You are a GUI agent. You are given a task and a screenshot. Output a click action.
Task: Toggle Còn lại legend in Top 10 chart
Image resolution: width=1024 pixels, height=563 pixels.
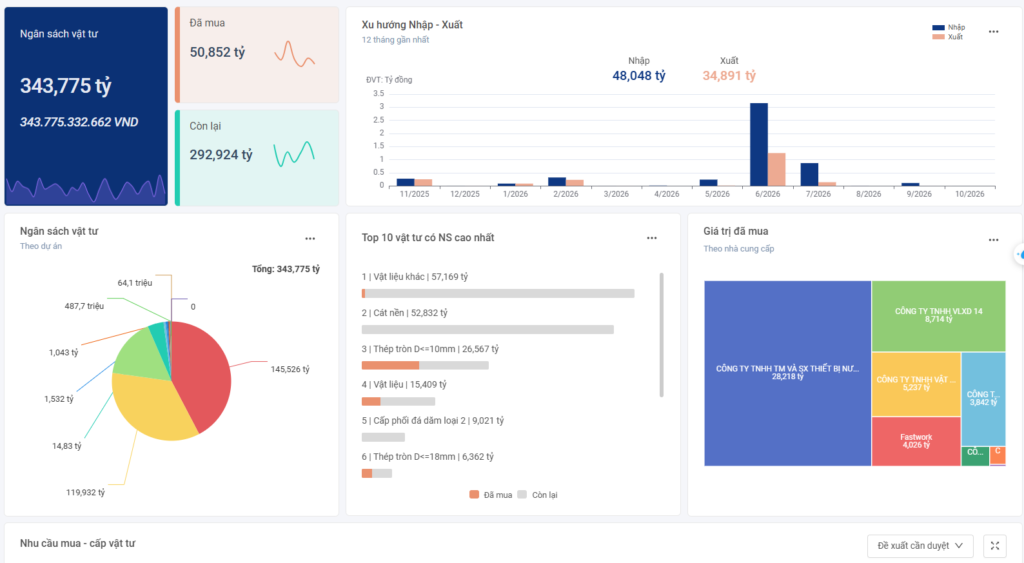(537, 494)
